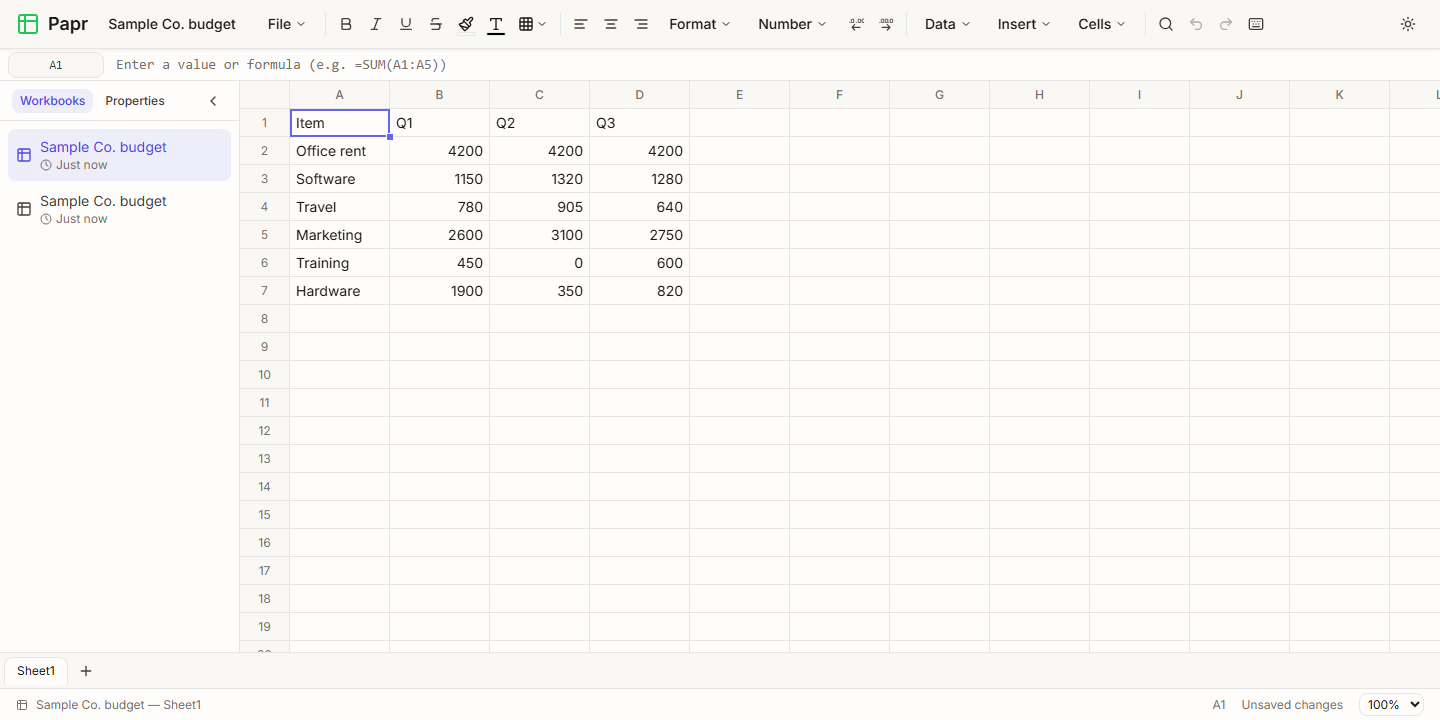Screen dimensions: 1440x720
Task: Select column B header
Action: (x=440, y=95)
